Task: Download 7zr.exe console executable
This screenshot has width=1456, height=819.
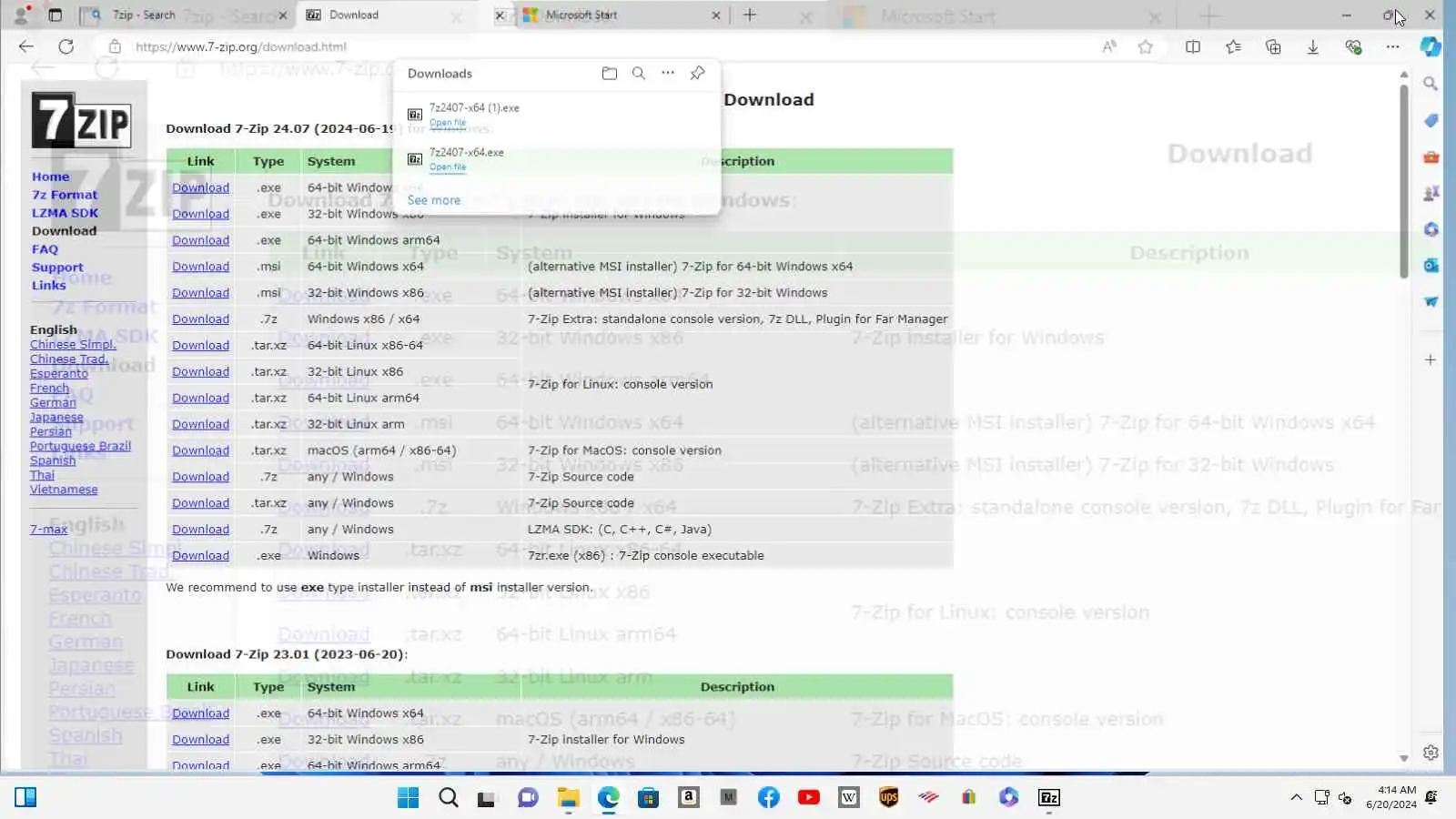Action: 200,556
